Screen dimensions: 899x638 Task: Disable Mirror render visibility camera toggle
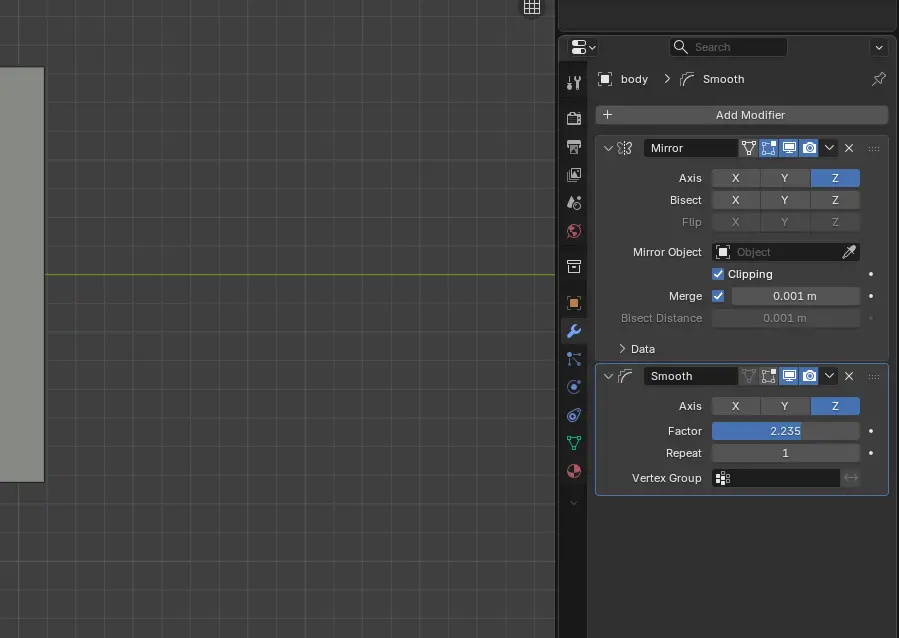(x=809, y=147)
